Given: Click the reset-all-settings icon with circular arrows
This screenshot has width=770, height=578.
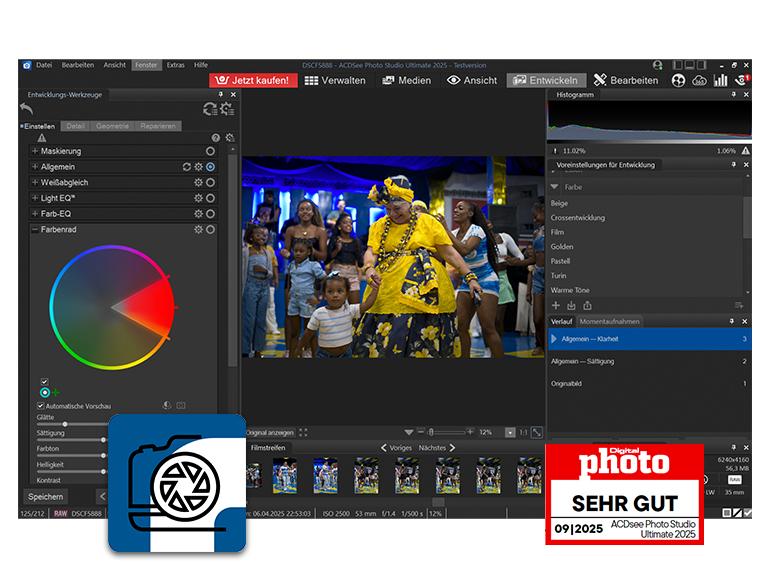Looking at the screenshot, I should point(210,109).
